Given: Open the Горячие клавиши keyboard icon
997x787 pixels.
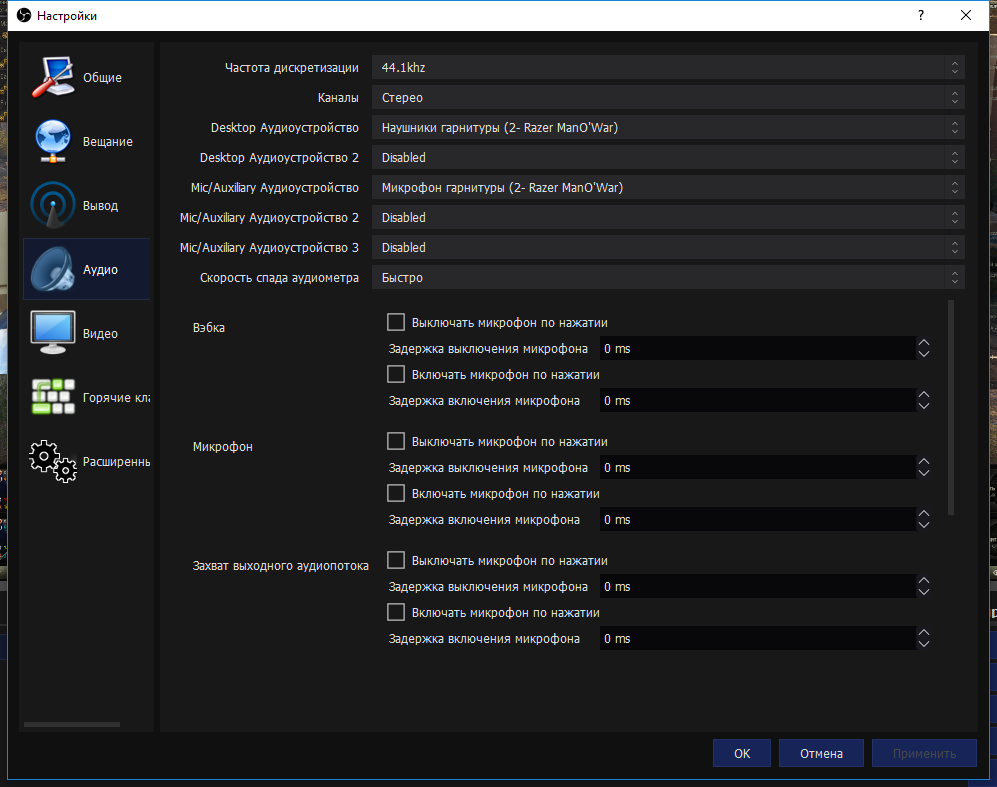Looking at the screenshot, I should pyautogui.click(x=53, y=398).
